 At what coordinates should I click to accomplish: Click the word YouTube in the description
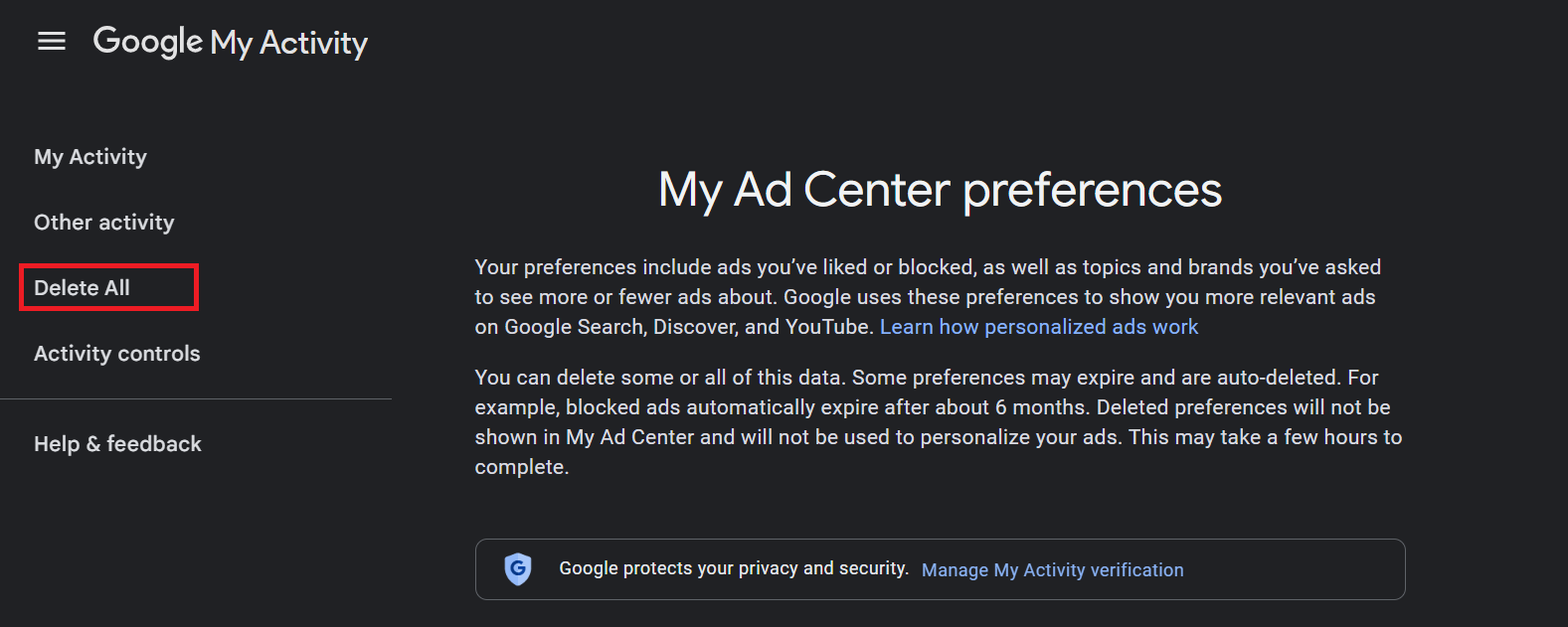pos(827,327)
